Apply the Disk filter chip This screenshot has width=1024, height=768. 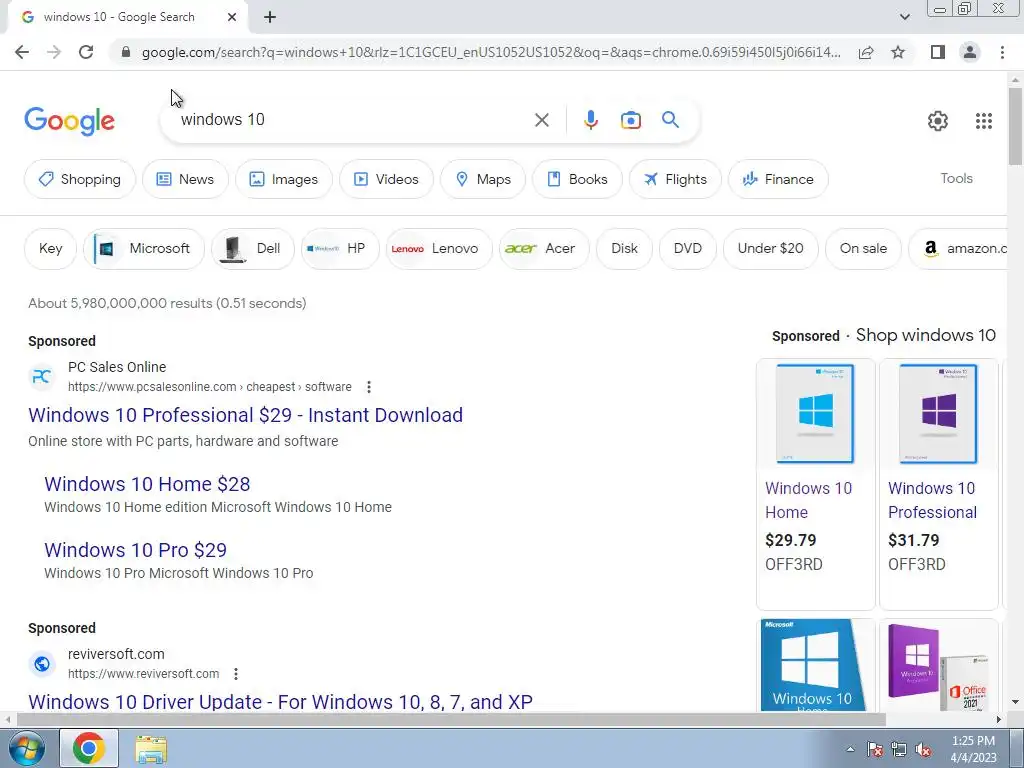(624, 249)
